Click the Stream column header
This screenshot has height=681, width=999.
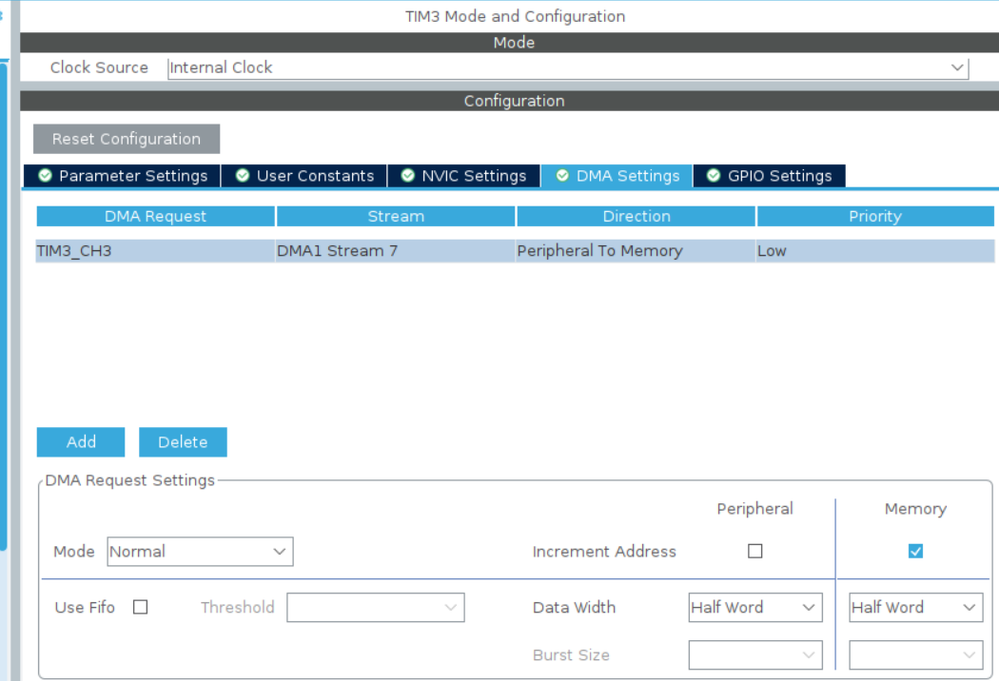(x=396, y=216)
